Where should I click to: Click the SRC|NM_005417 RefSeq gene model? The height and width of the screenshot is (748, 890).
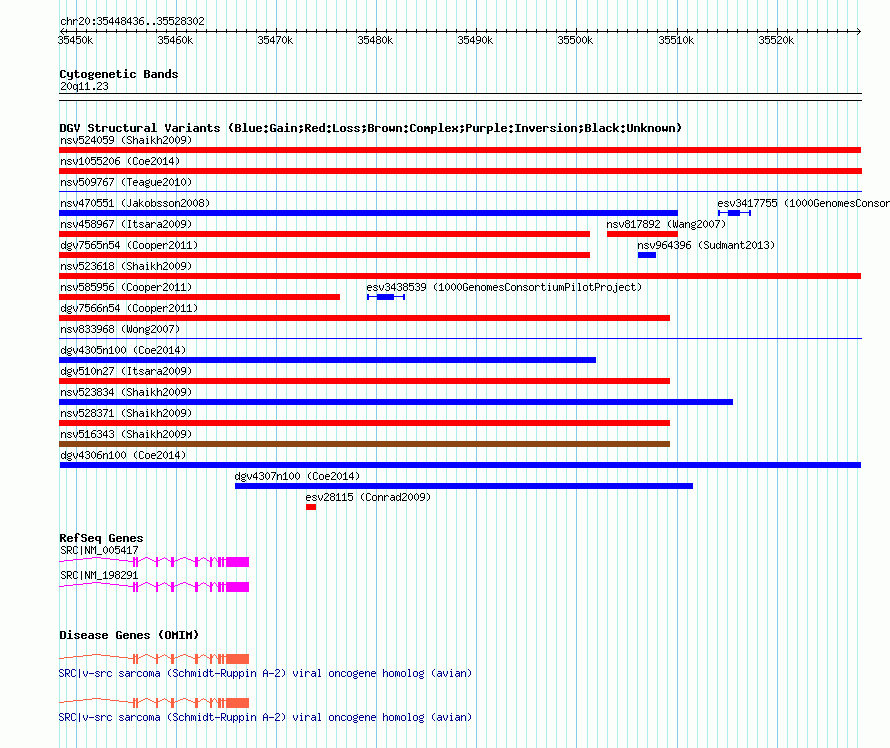[x=154, y=562]
